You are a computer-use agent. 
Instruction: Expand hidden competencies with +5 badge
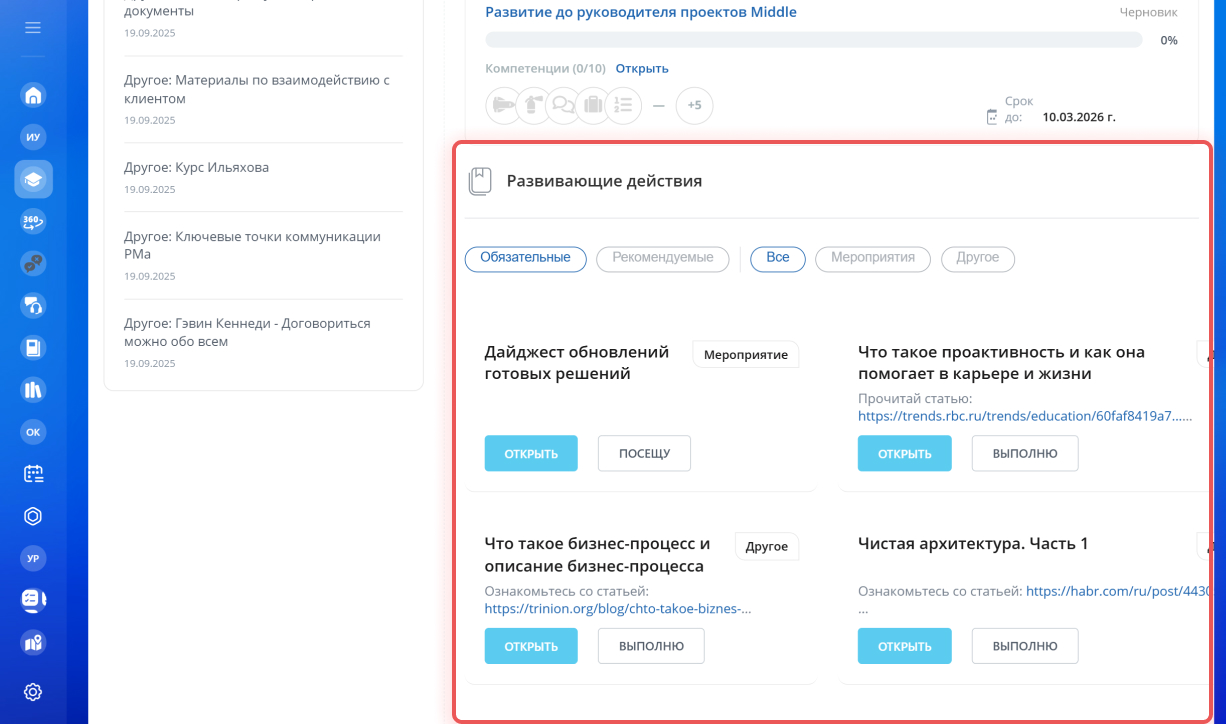coord(694,105)
